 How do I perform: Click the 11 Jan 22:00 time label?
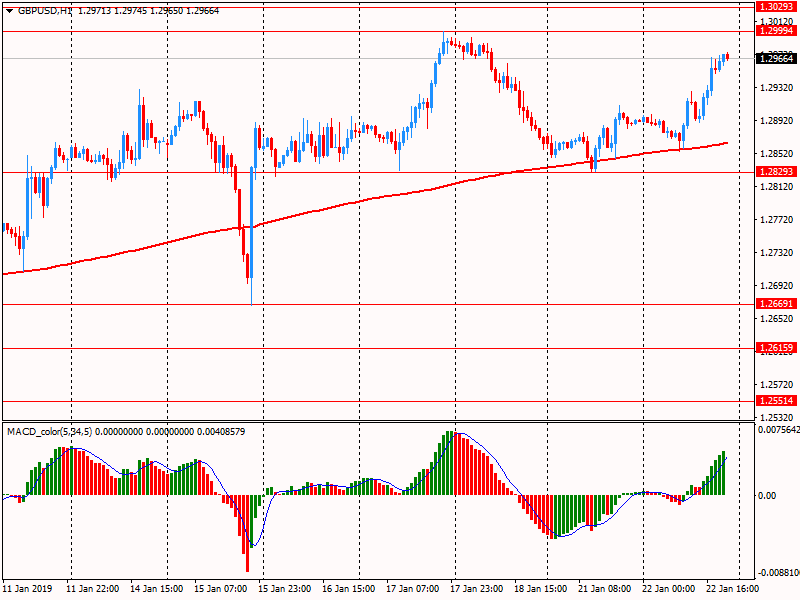[x=93, y=588]
